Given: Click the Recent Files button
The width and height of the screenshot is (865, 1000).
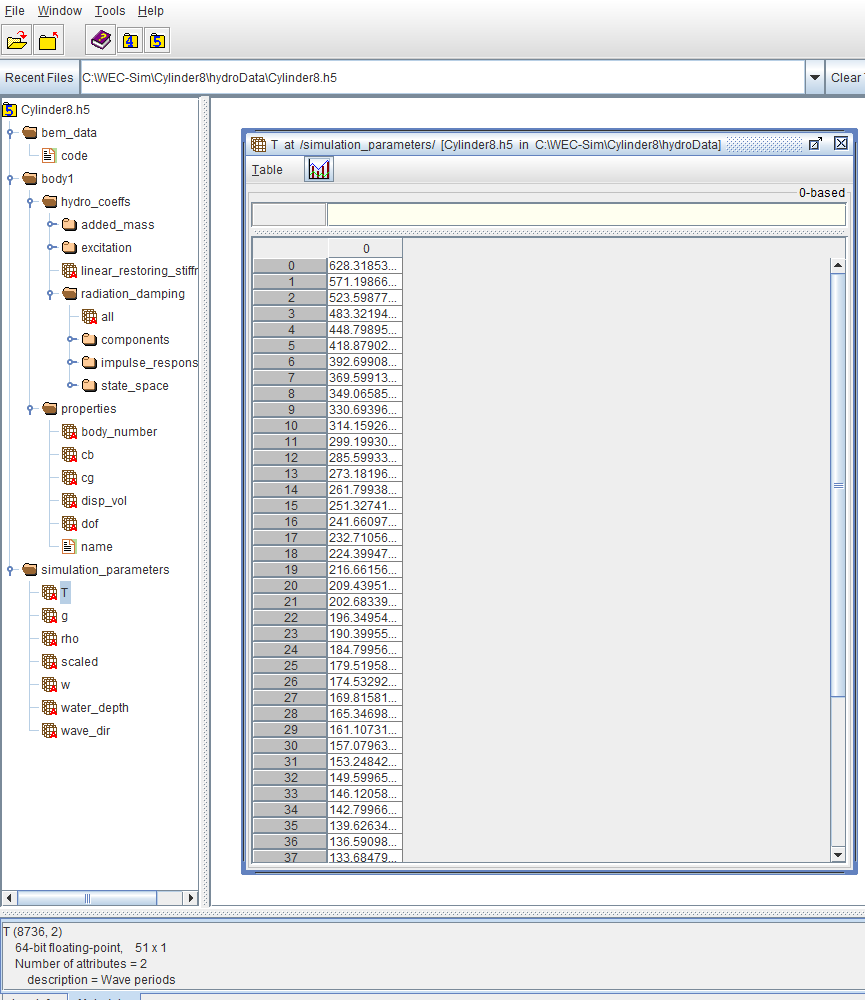Looking at the screenshot, I should 39,77.
